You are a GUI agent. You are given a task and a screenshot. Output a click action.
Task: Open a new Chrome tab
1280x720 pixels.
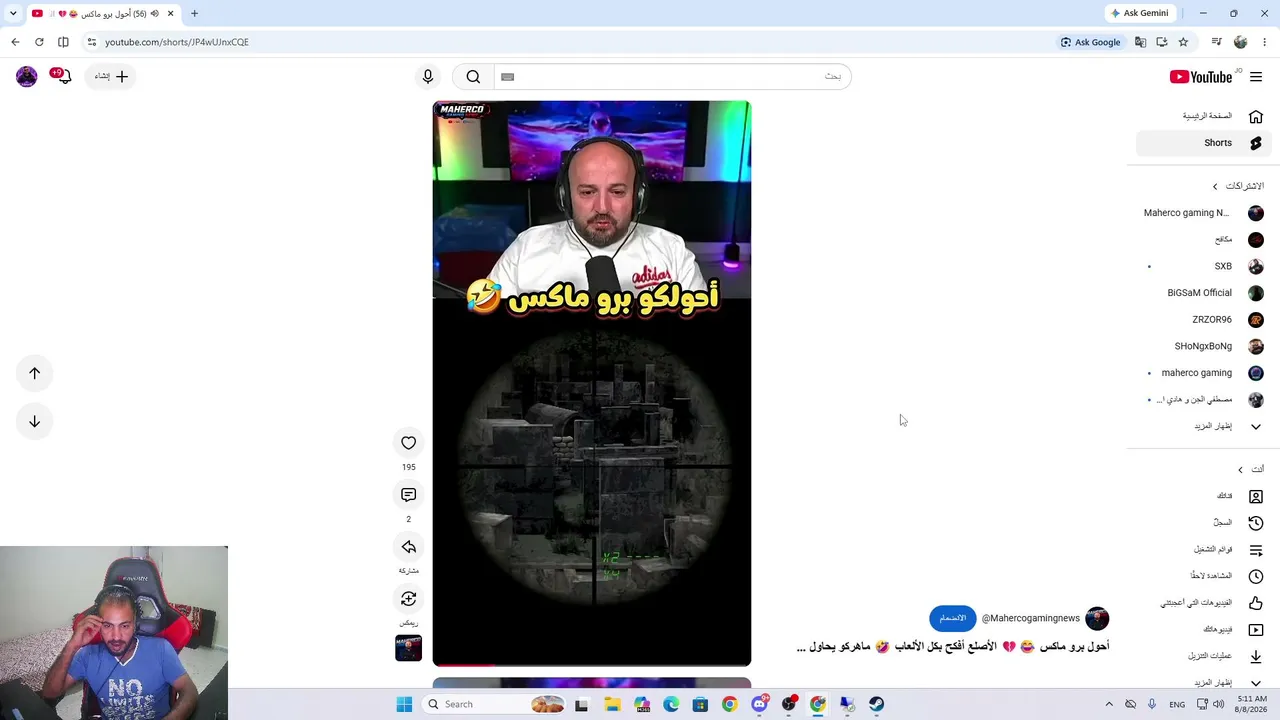click(194, 13)
